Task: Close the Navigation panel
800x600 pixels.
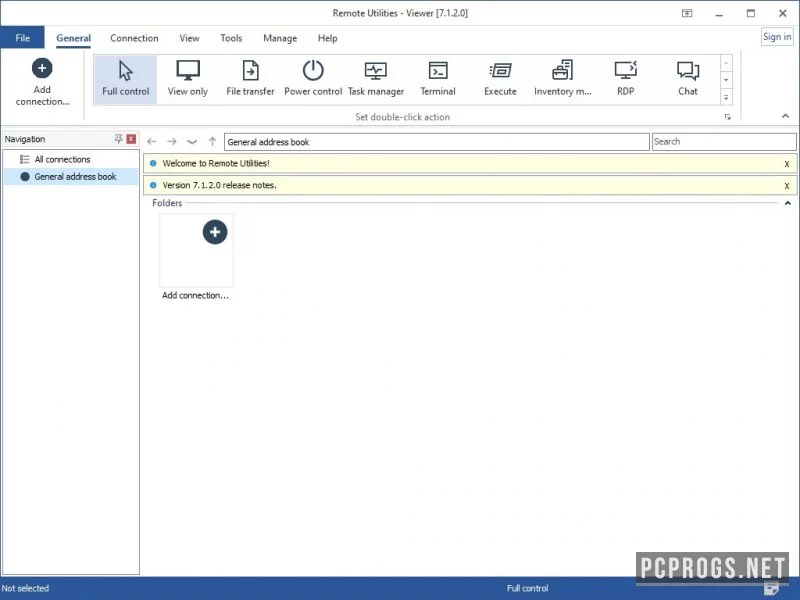Action: click(131, 139)
